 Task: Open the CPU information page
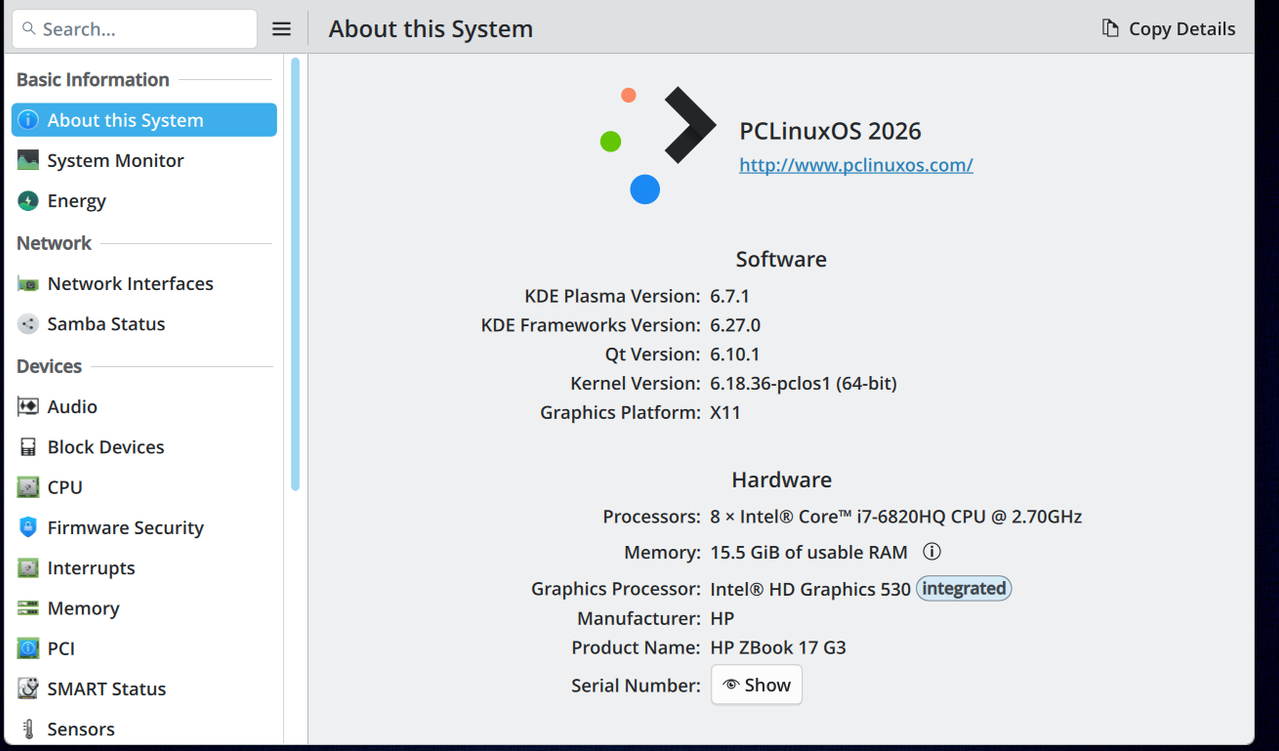tap(144, 487)
